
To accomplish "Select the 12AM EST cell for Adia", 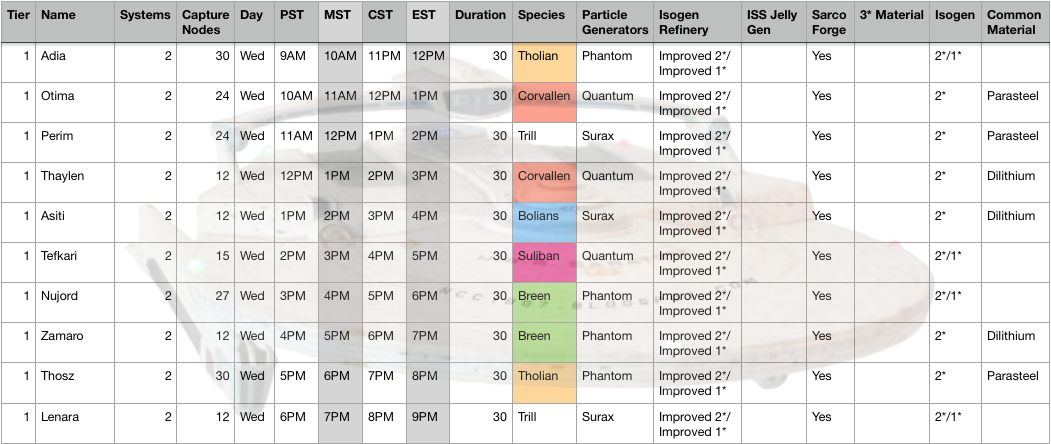I will [x=427, y=56].
